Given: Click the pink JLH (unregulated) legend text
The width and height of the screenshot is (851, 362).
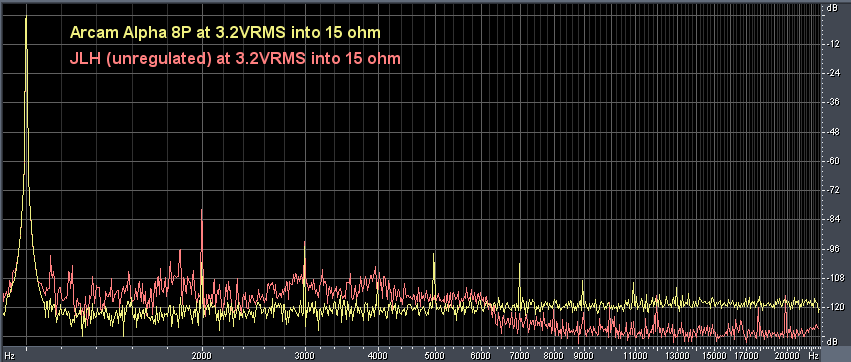Looking at the screenshot, I should click(x=235, y=59).
